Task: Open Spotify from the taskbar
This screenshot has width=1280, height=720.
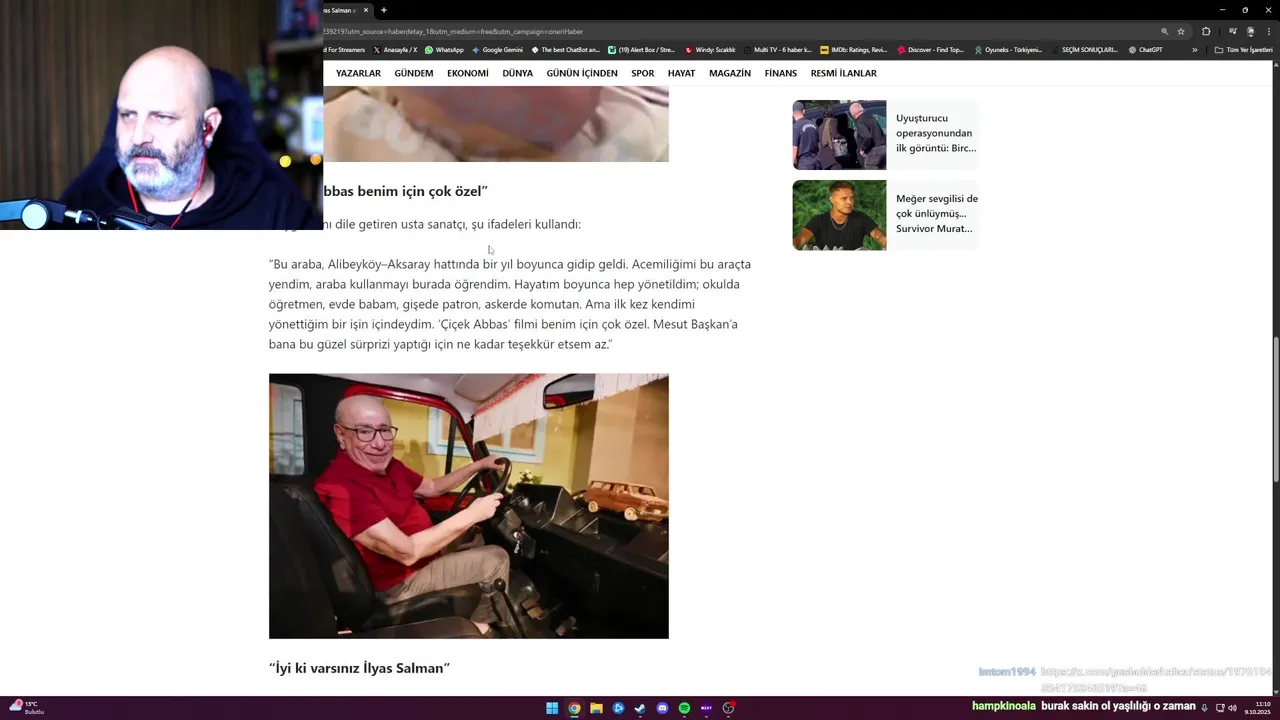Action: point(684,708)
